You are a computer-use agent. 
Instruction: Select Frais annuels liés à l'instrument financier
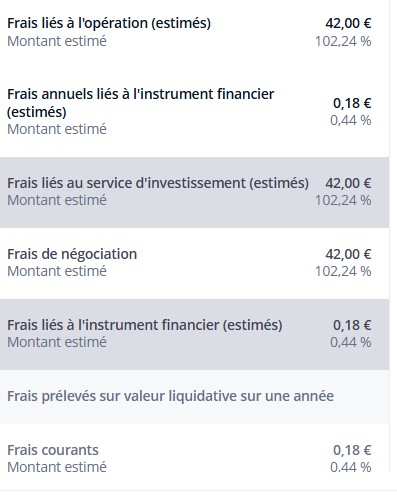pos(140,103)
